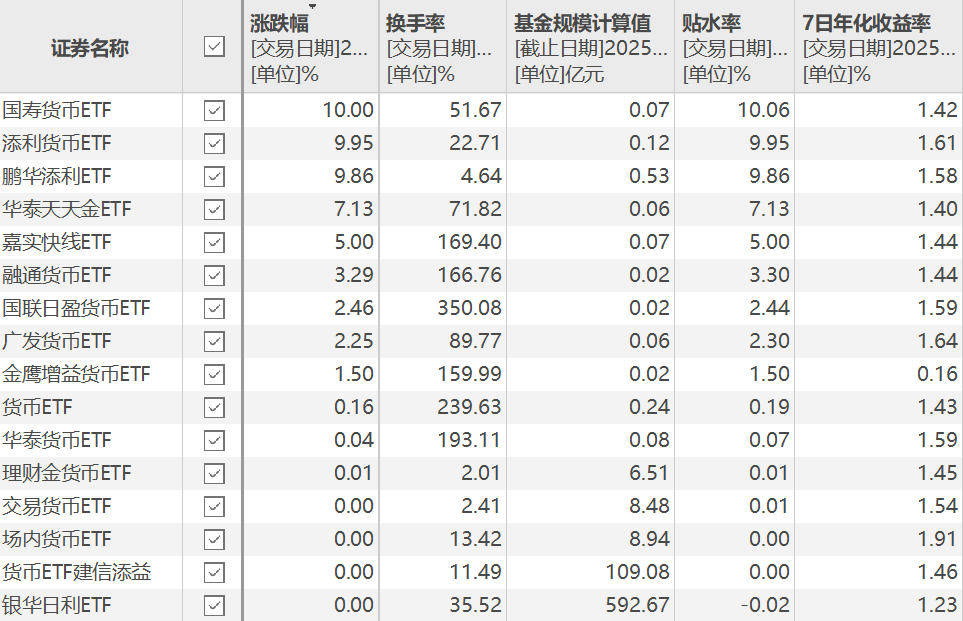The width and height of the screenshot is (963, 621).
Task: Uncheck the 货币ETF建信添益 row checkbox
Action: [x=214, y=572]
